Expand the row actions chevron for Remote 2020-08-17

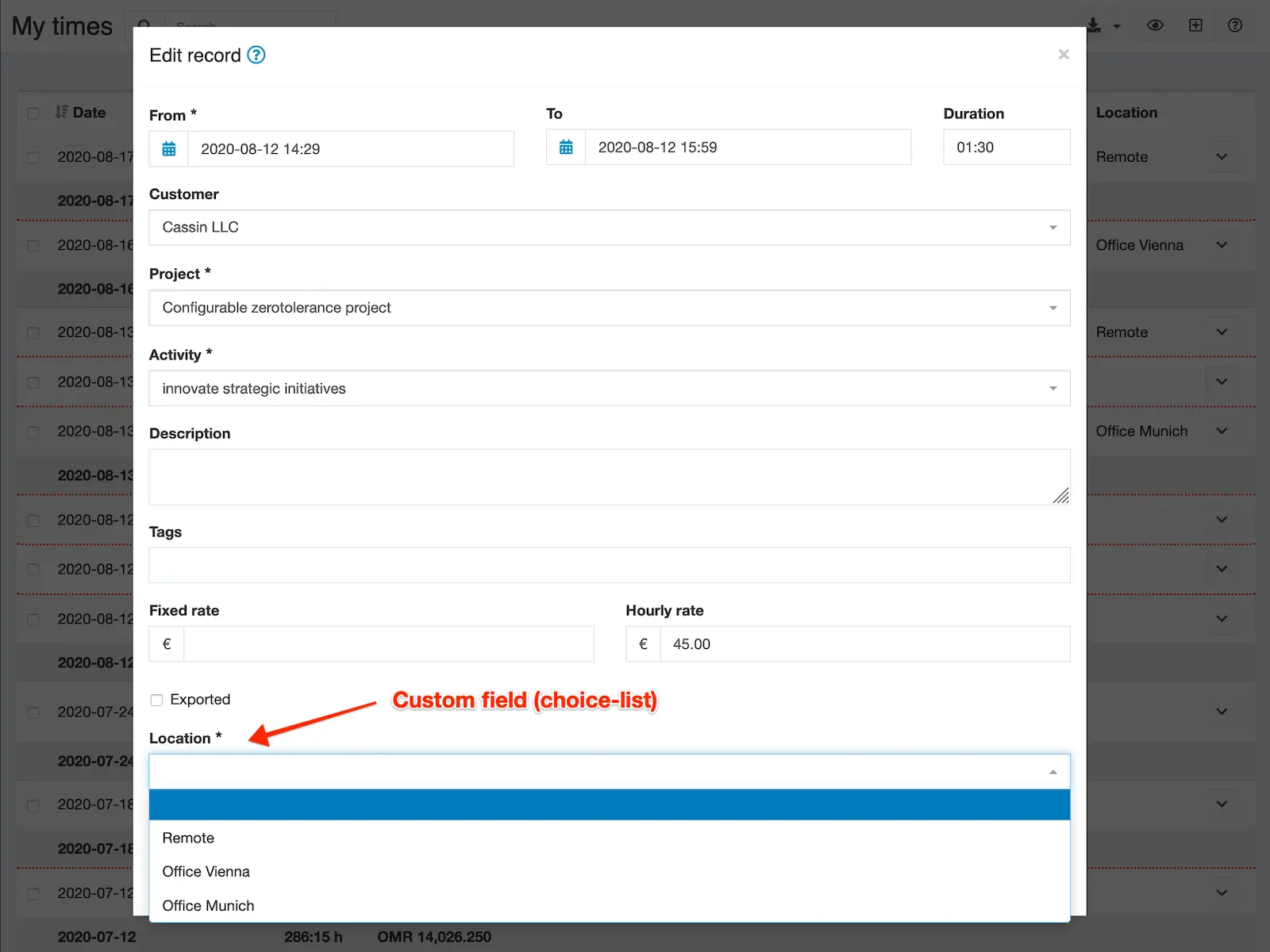(1222, 157)
